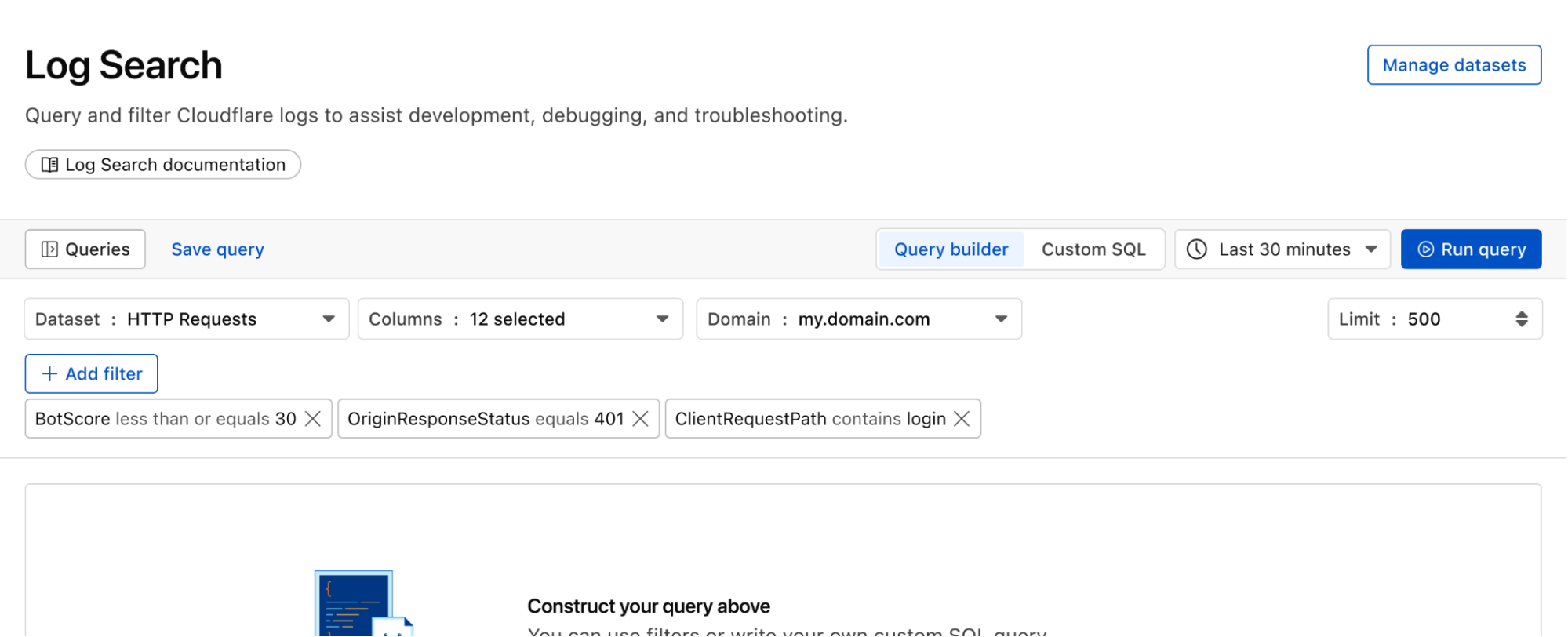Click Save query
The image size is (1568, 637).
217,249
